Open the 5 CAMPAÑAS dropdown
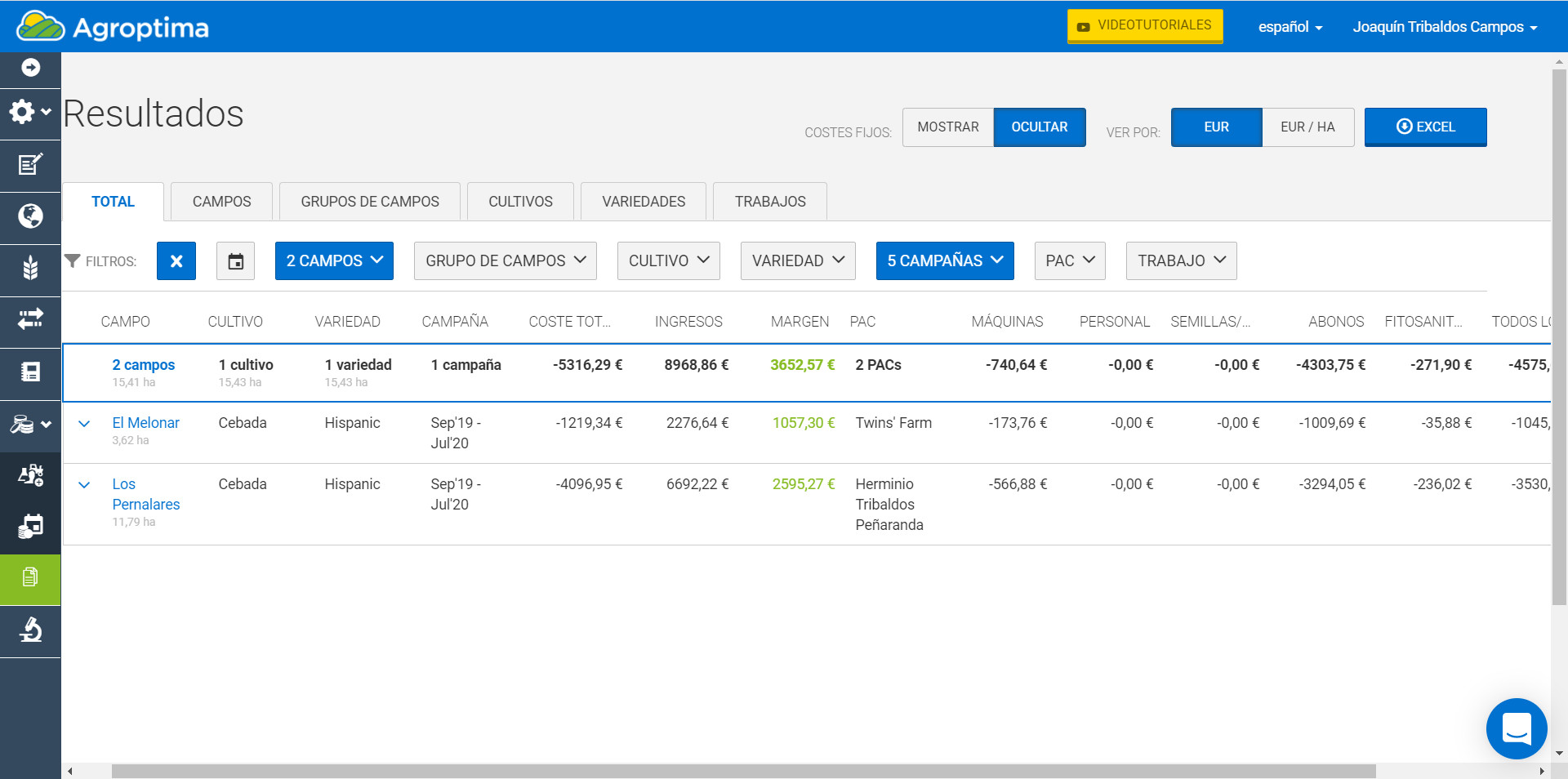 (x=944, y=261)
